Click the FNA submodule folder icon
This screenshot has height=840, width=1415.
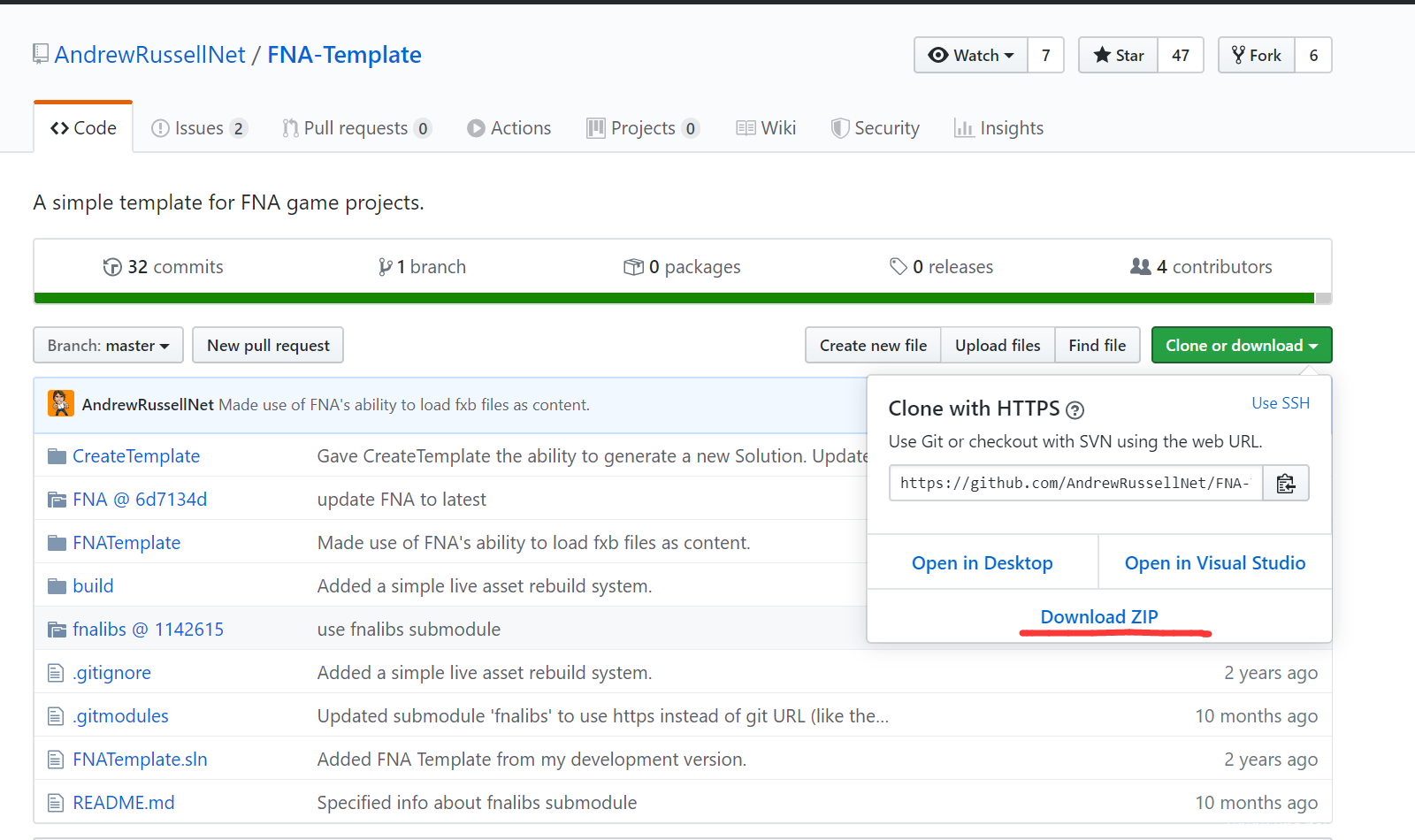pos(57,500)
